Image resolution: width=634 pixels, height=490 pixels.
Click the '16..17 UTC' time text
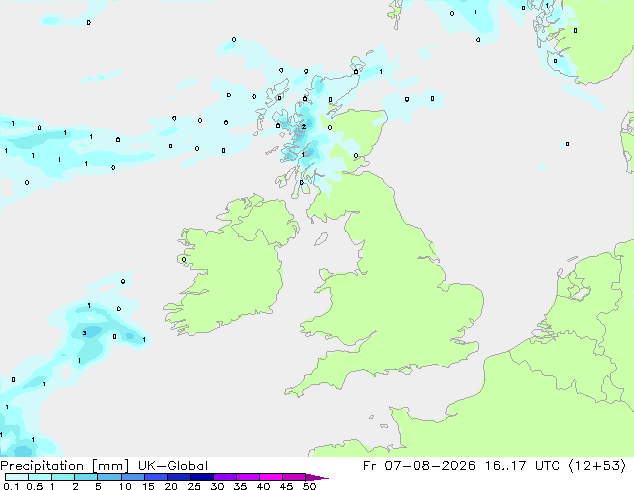(522, 466)
